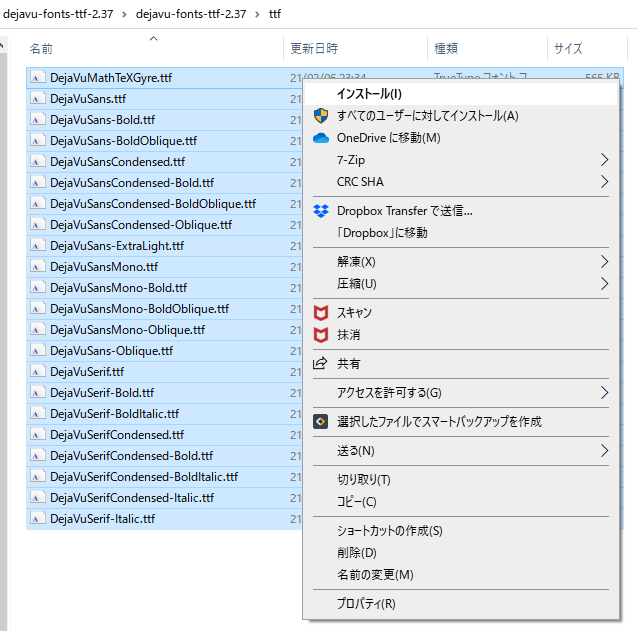The image size is (638, 631).
Task: Select file DejaVuSansCondensed-BoldOblique.ttf
Action: coord(153,204)
